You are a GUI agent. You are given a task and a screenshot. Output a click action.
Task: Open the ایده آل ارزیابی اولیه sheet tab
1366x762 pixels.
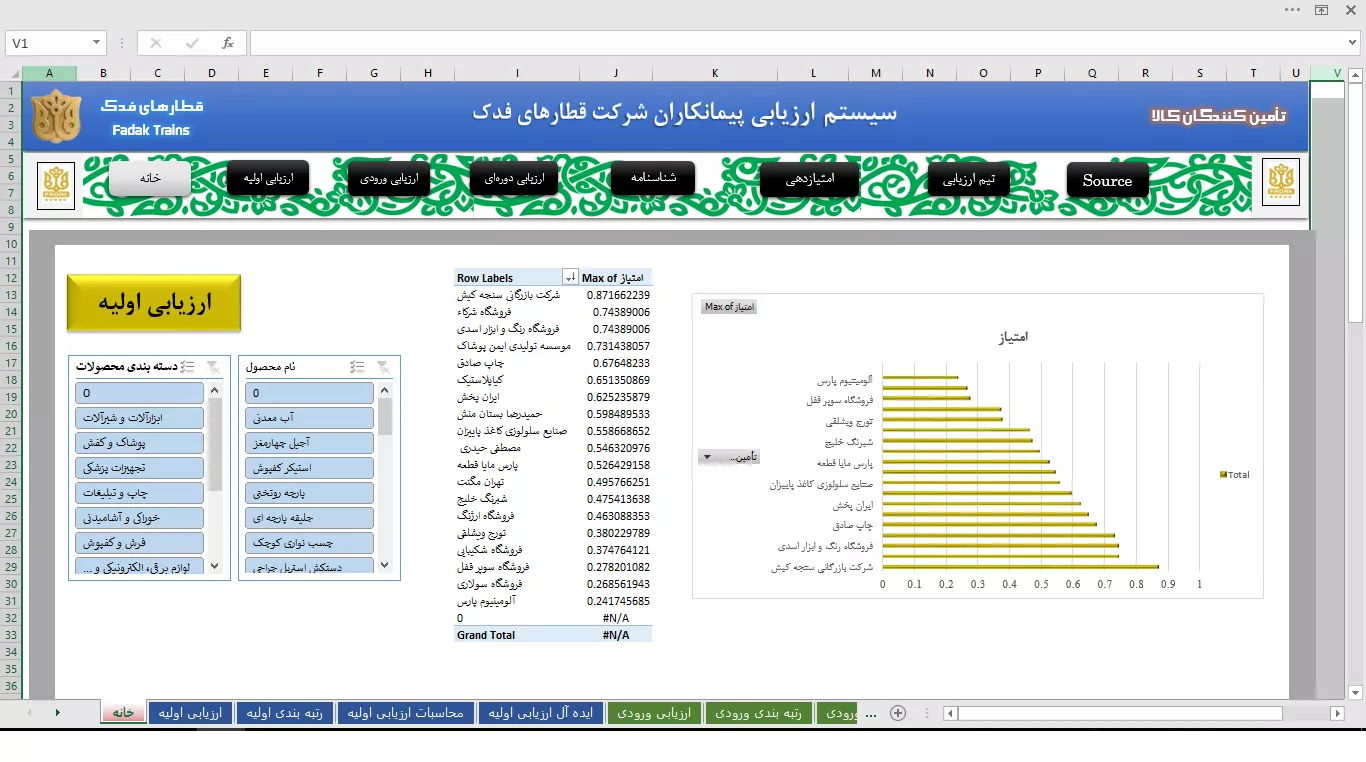pyautogui.click(x=541, y=713)
